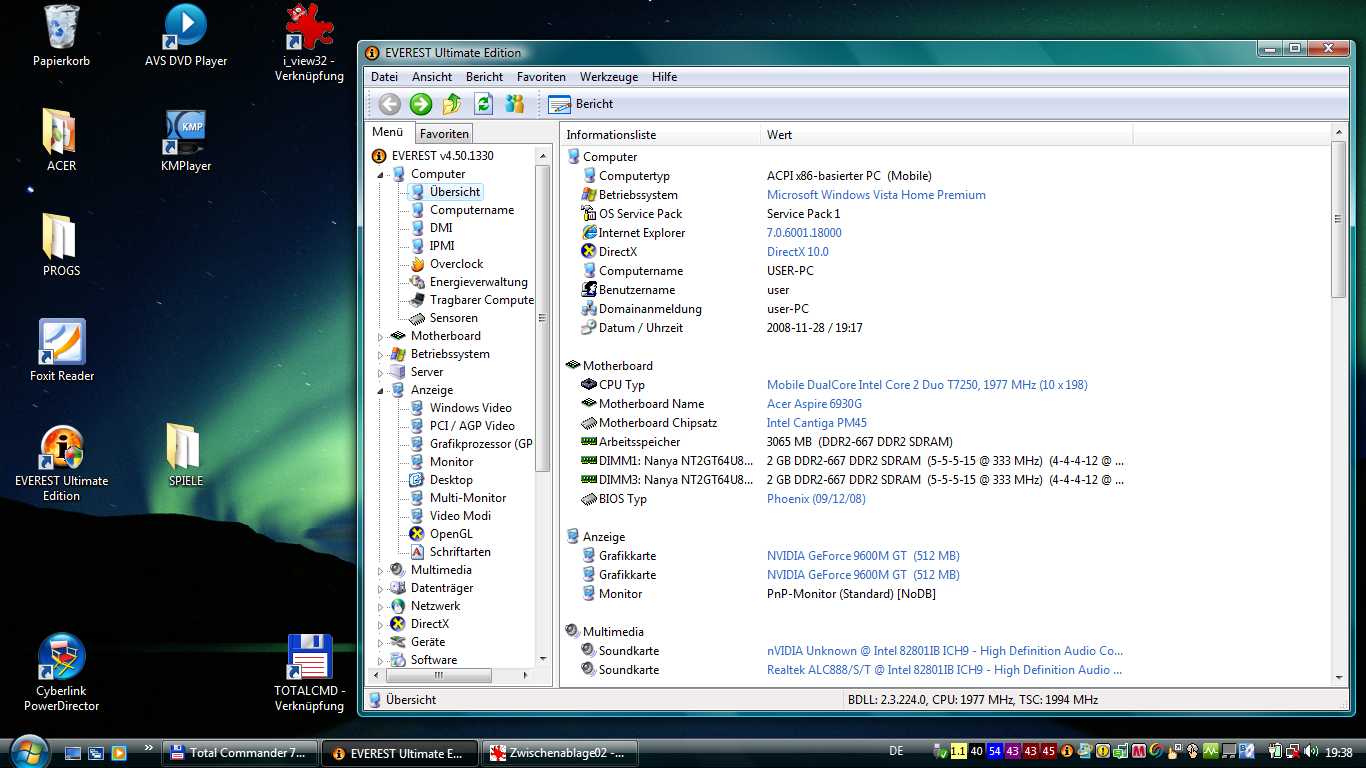
Task: Expand the Netzwerk tree node
Action: click(381, 606)
